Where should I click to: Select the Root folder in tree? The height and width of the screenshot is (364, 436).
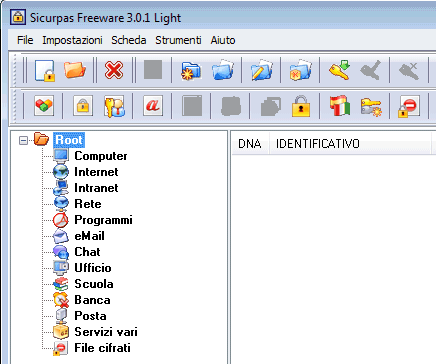click(69, 140)
